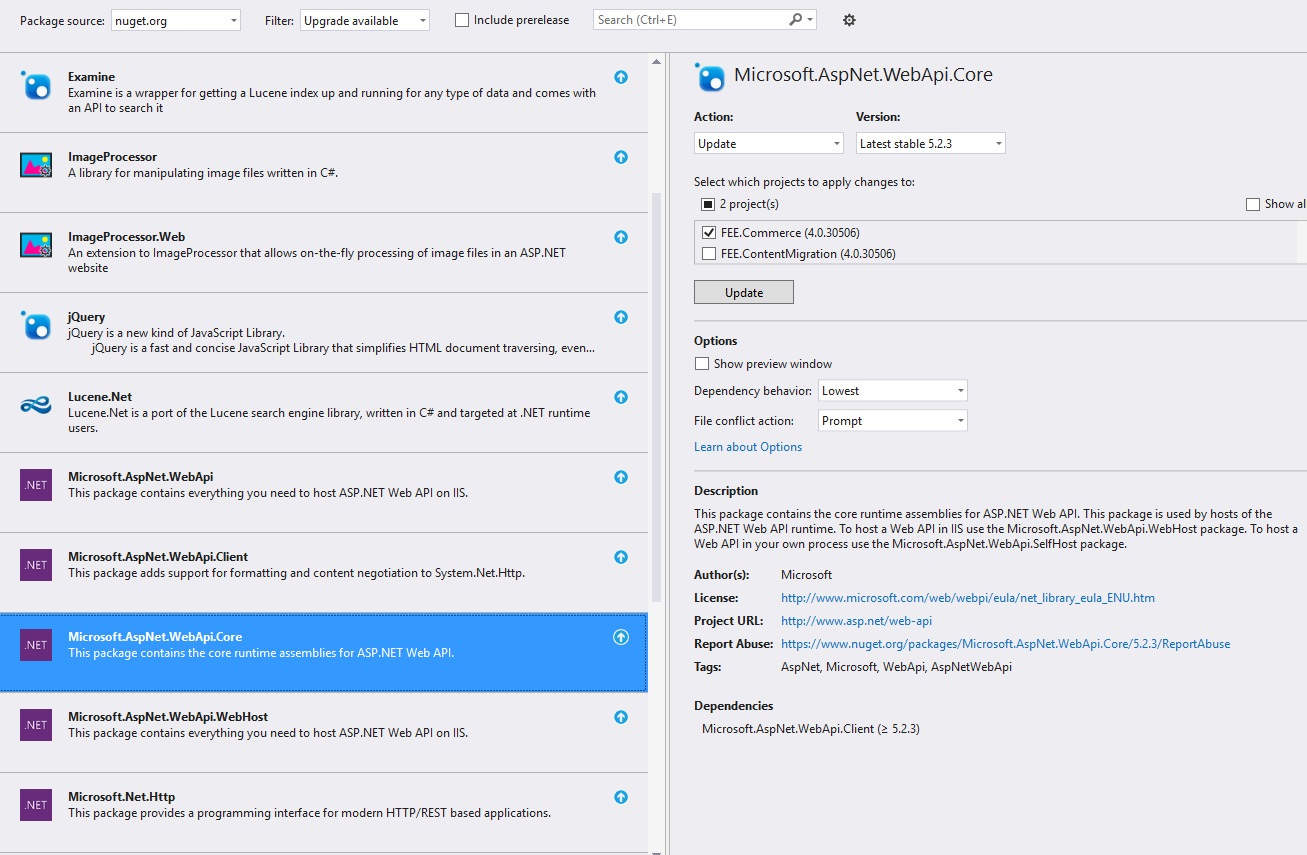Enable Show preview window option
Viewport: 1307px width, 855px height.
pyautogui.click(x=702, y=364)
